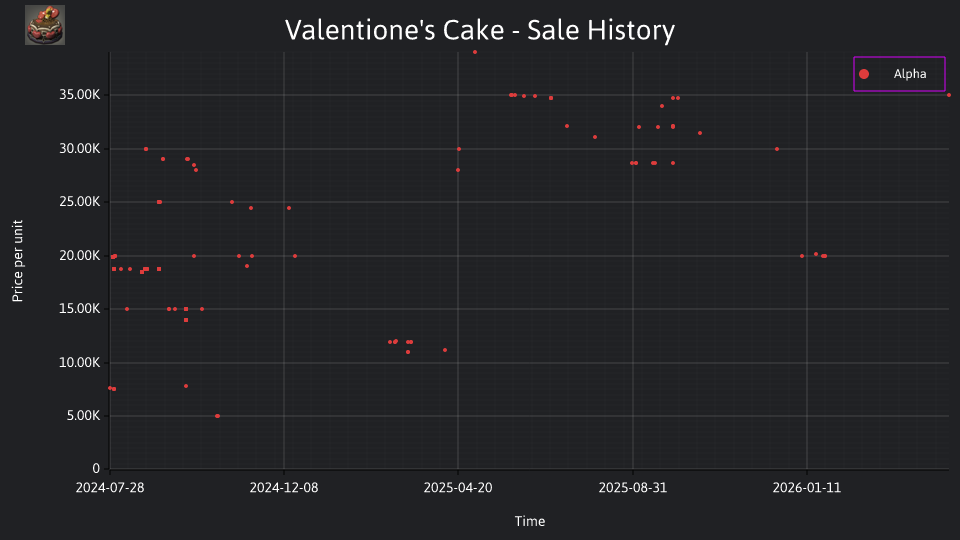Screen dimensions: 960x540
Task: Click the 2024-07-28 x-axis label
Action: tap(110, 488)
